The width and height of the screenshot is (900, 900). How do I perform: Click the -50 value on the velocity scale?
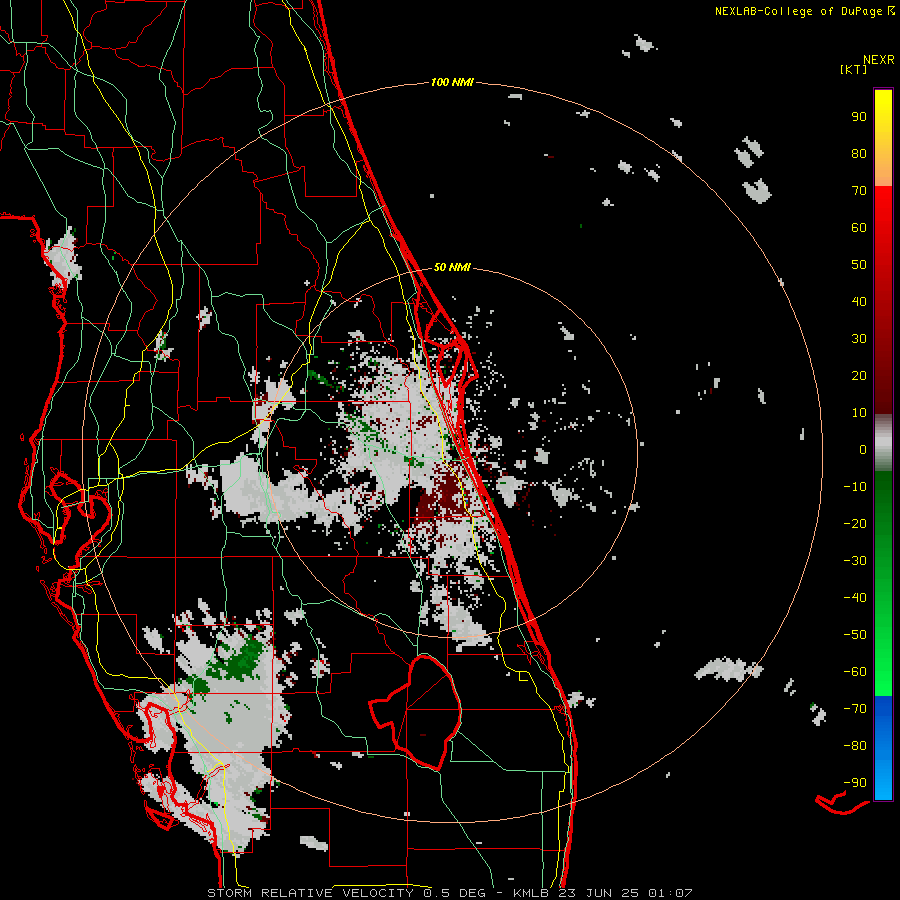point(855,635)
